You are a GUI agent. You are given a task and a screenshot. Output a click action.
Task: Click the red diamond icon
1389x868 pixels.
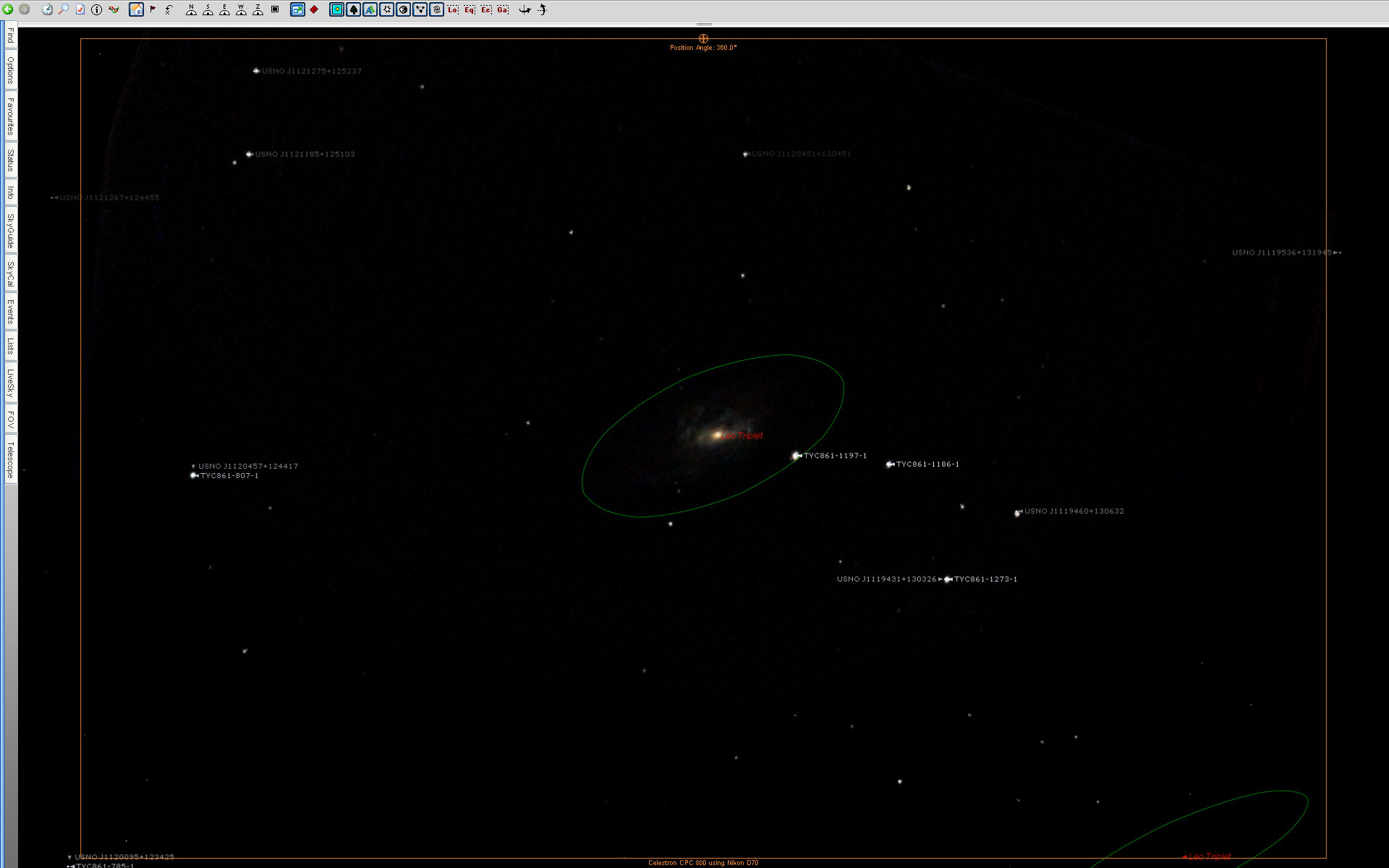314,9
